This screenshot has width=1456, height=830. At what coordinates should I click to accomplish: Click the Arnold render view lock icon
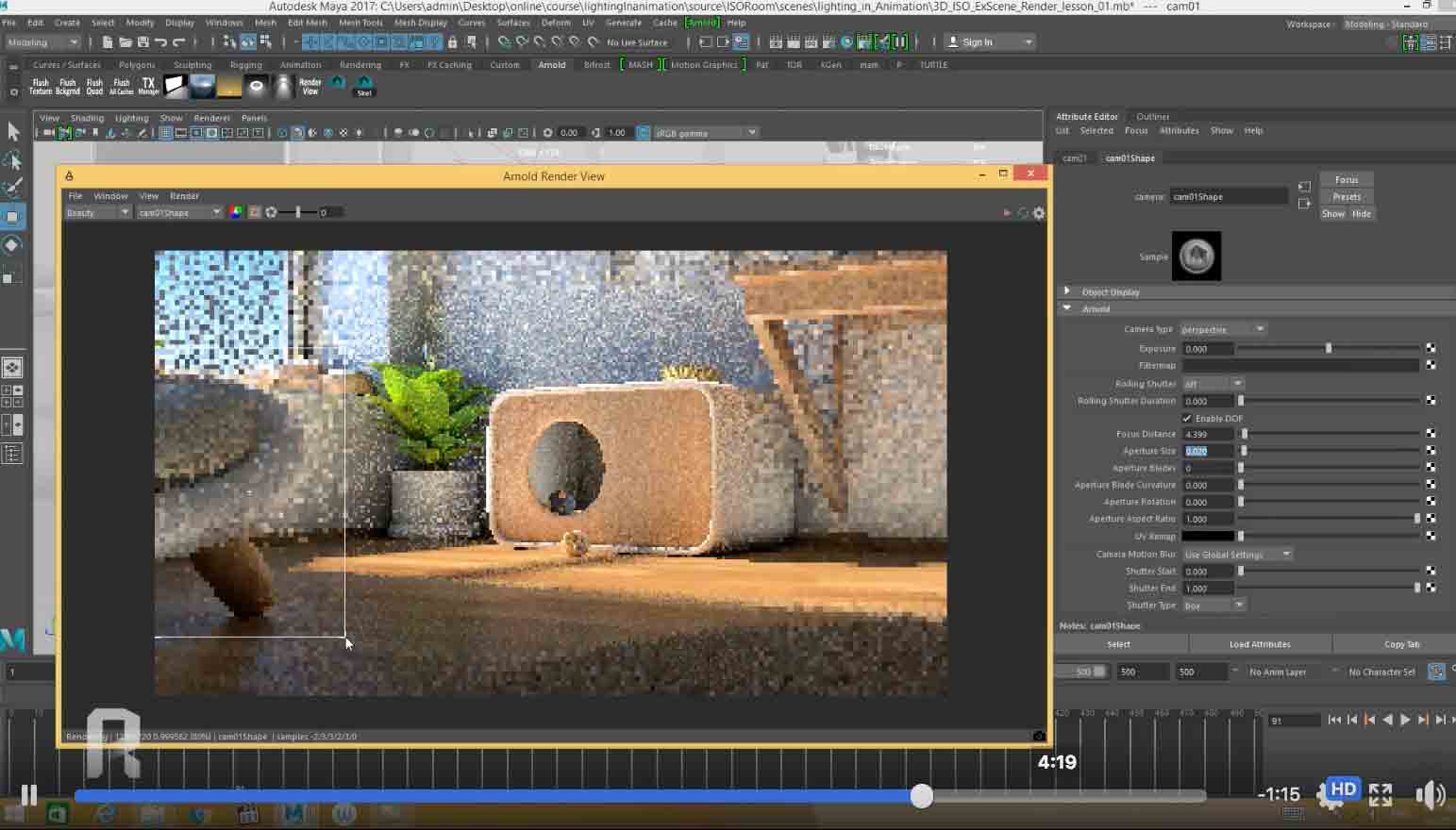(x=69, y=175)
